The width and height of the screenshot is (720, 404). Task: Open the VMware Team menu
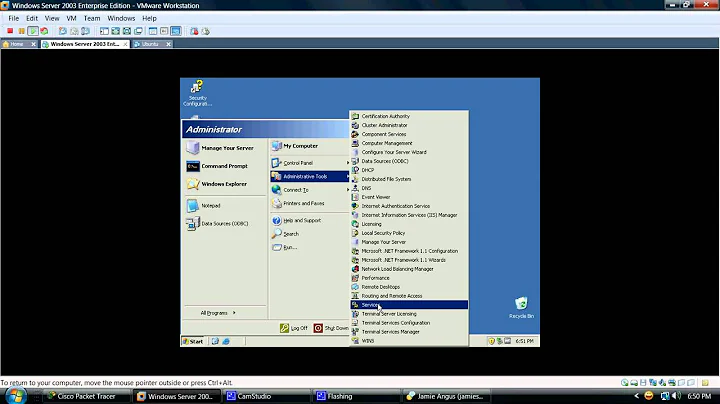tap(91, 18)
